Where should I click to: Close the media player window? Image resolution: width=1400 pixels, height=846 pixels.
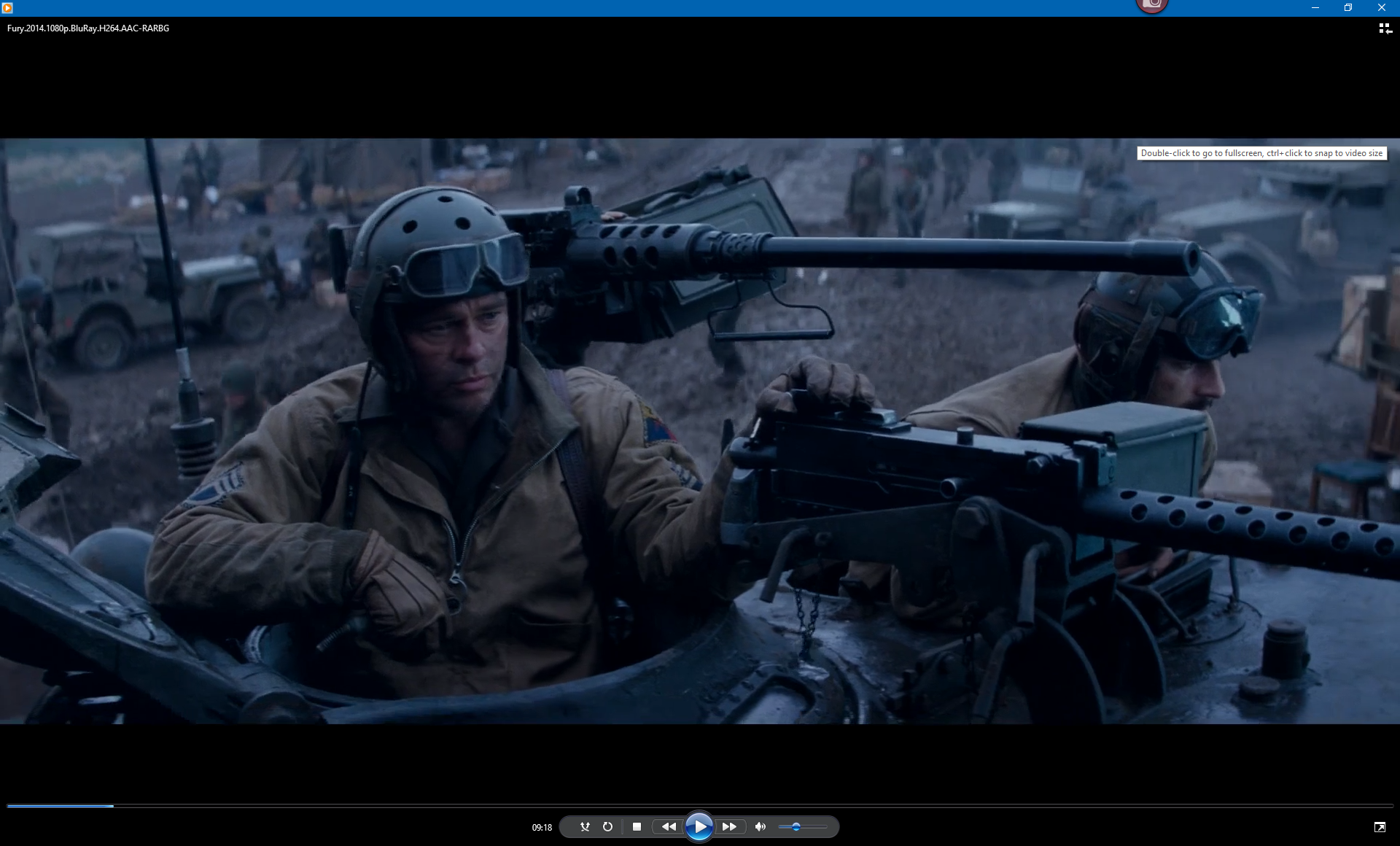1381,7
